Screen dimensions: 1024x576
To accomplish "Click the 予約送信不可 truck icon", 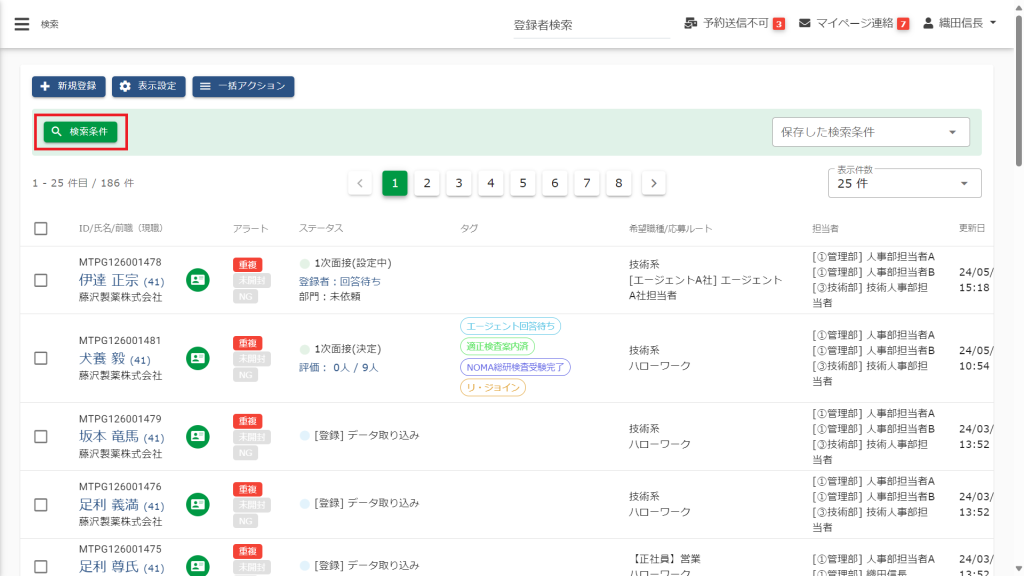I will 691,23.
